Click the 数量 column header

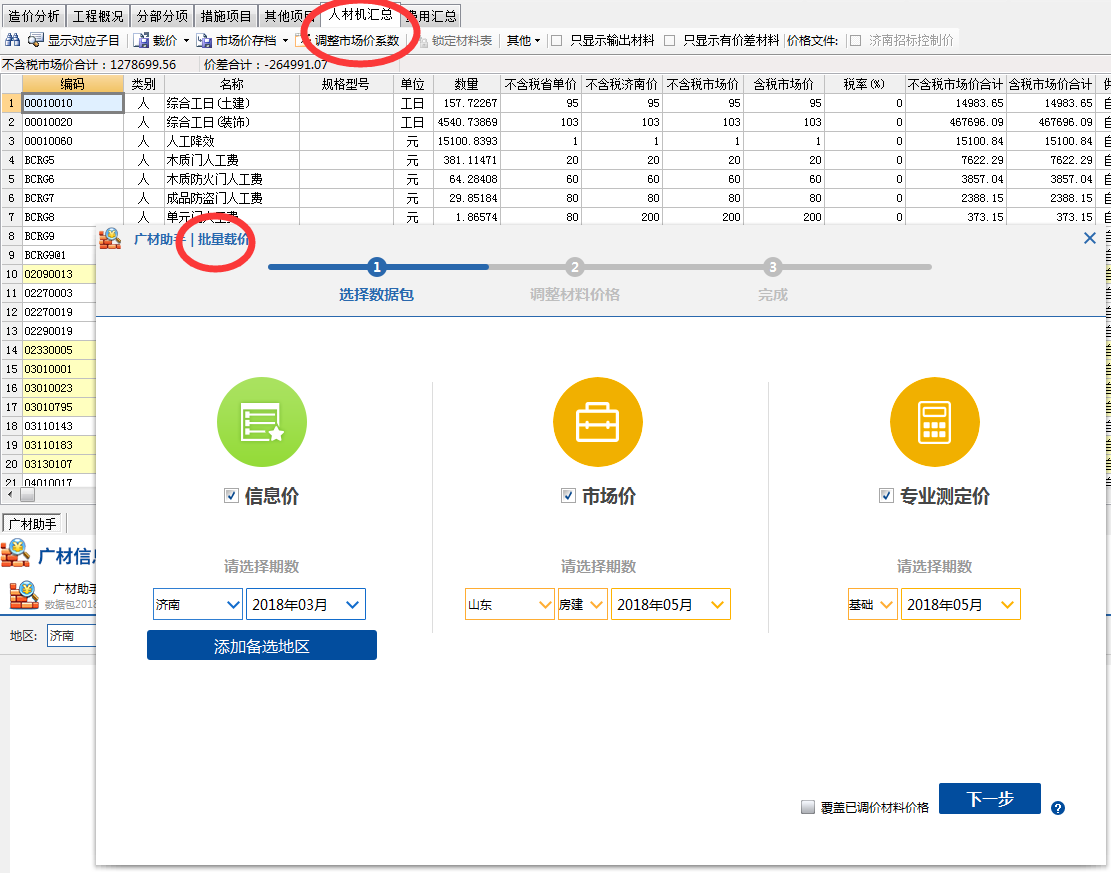pos(466,84)
